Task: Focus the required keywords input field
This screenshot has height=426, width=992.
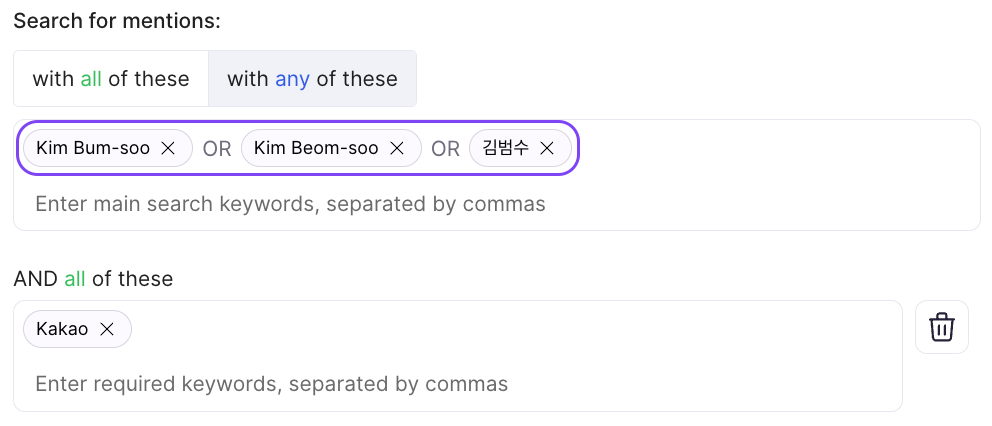Action: point(271,384)
